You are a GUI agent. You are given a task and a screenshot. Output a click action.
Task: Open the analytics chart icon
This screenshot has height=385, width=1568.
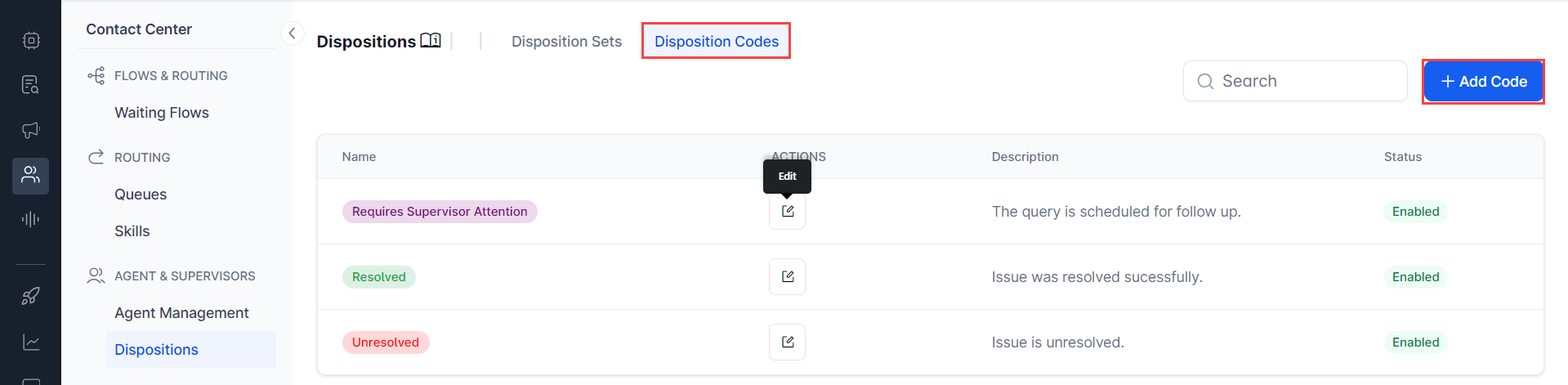coord(31,342)
